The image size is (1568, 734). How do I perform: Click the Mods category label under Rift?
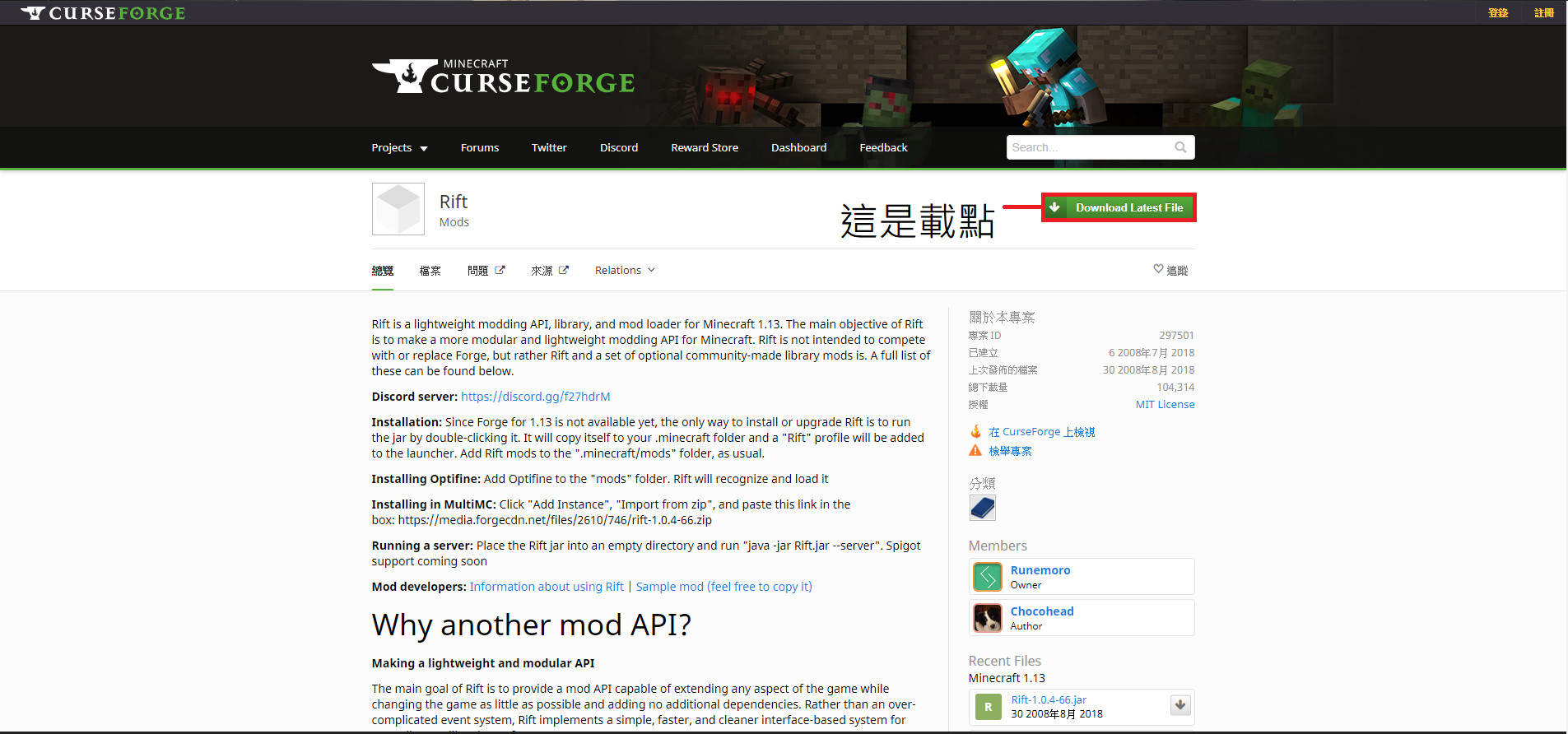pos(454,222)
